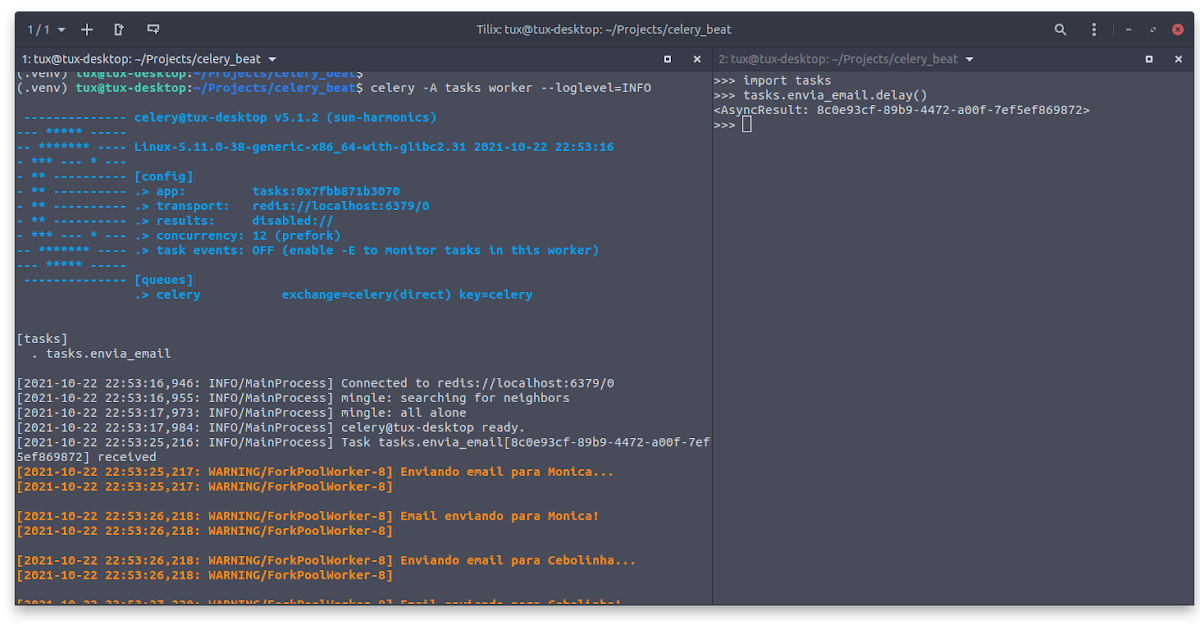Viewport: 1200px width, 630px height.
Task: Click the 'tasks.envia_email.delay()' line
Action: click(835, 96)
